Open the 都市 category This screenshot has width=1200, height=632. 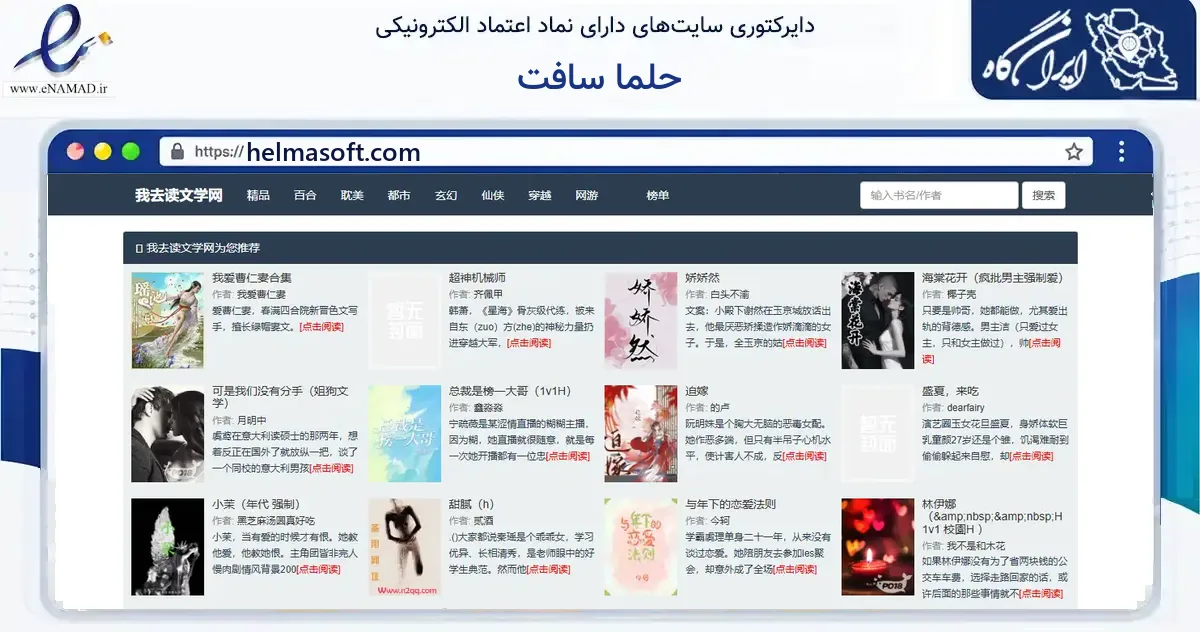click(x=399, y=195)
